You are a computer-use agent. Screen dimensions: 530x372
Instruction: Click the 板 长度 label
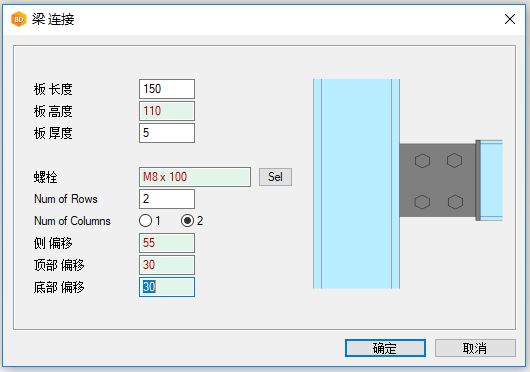(x=53, y=89)
